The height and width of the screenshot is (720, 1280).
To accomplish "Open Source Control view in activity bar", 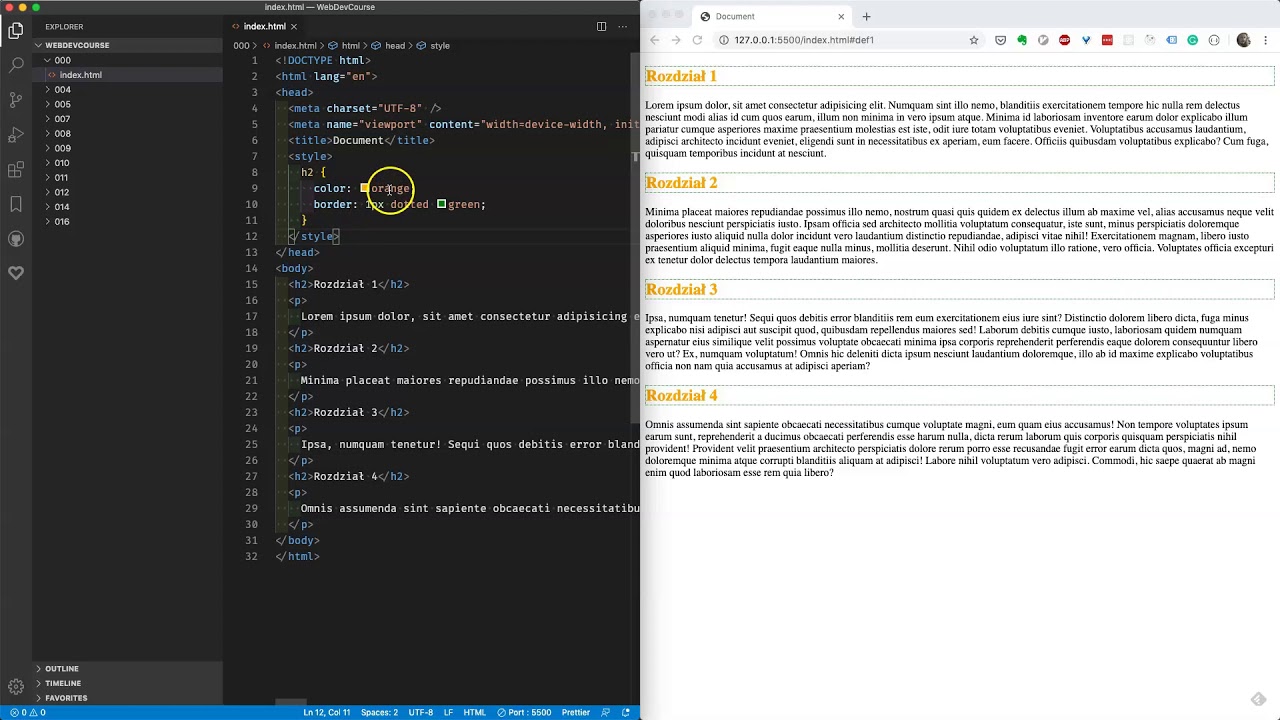I will 16,99.
